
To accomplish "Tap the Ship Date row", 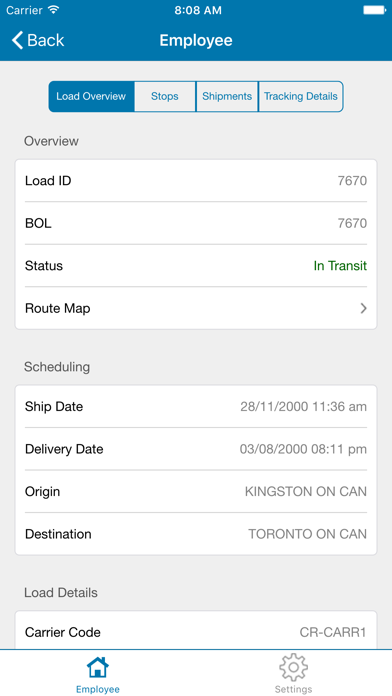I will pos(196,407).
